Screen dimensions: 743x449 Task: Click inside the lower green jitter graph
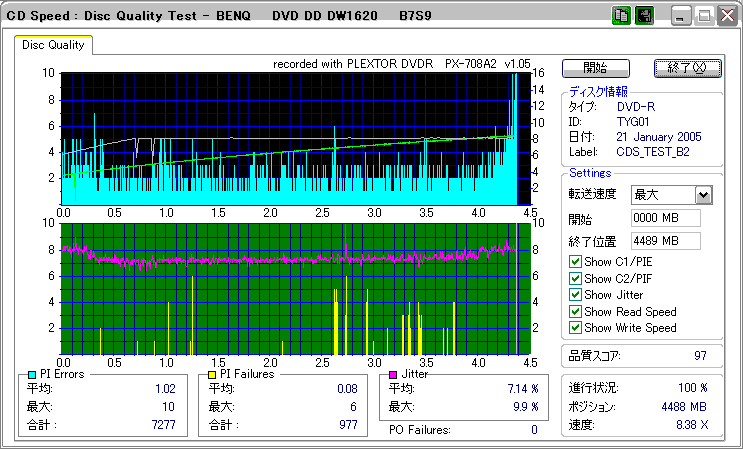click(290, 300)
